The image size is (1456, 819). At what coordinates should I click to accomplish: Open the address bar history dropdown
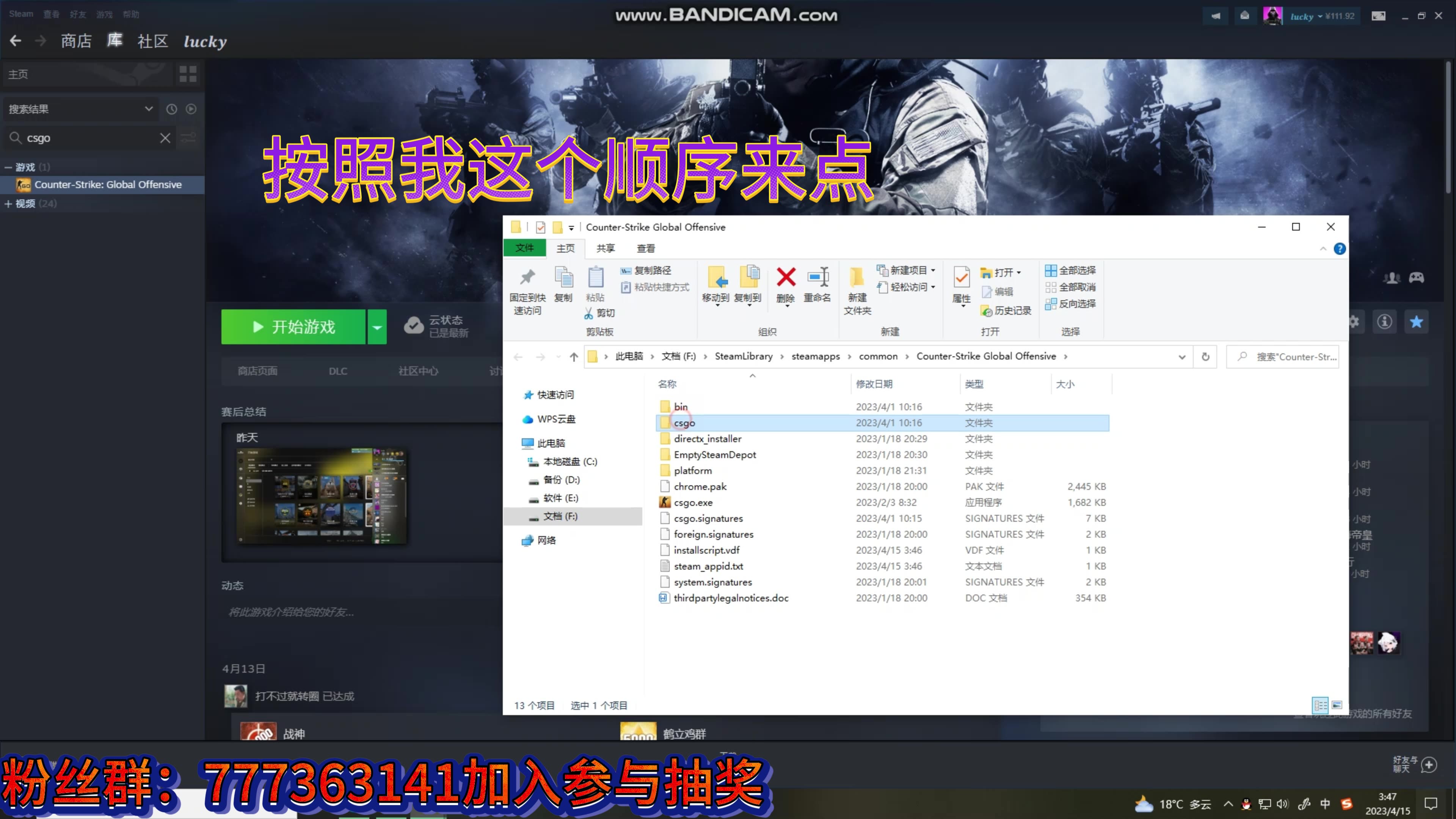point(1182,357)
